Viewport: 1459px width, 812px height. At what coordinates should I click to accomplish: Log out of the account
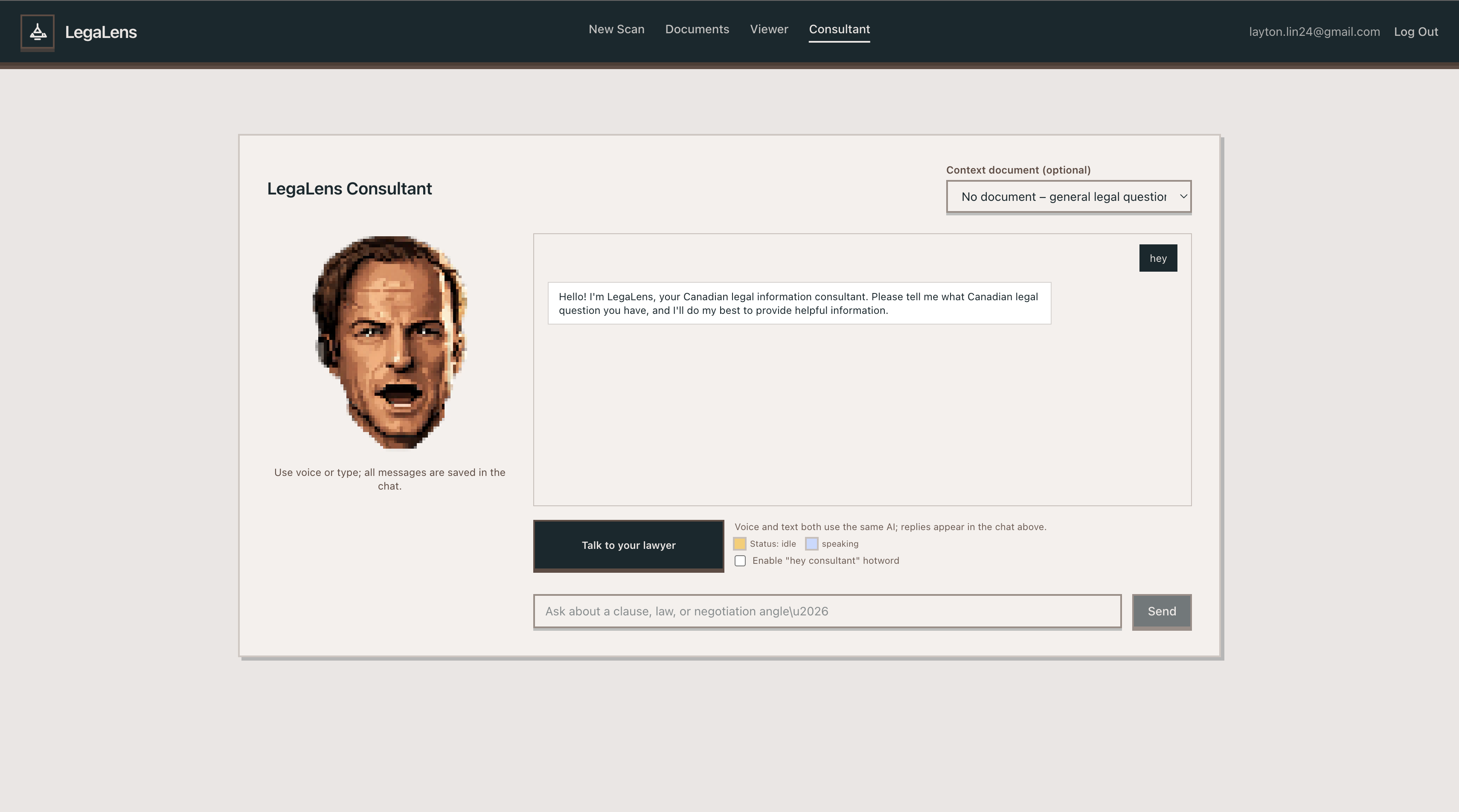(x=1415, y=32)
